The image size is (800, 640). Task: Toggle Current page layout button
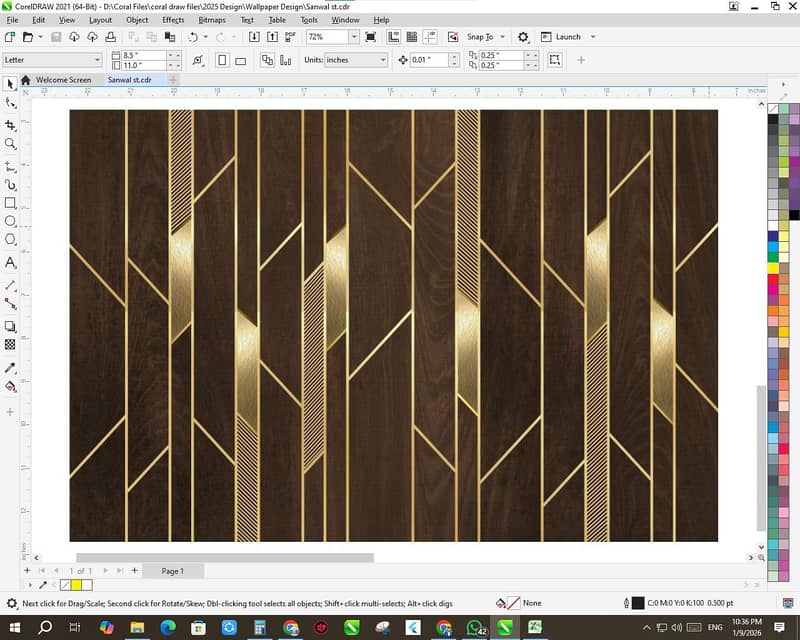(286, 60)
